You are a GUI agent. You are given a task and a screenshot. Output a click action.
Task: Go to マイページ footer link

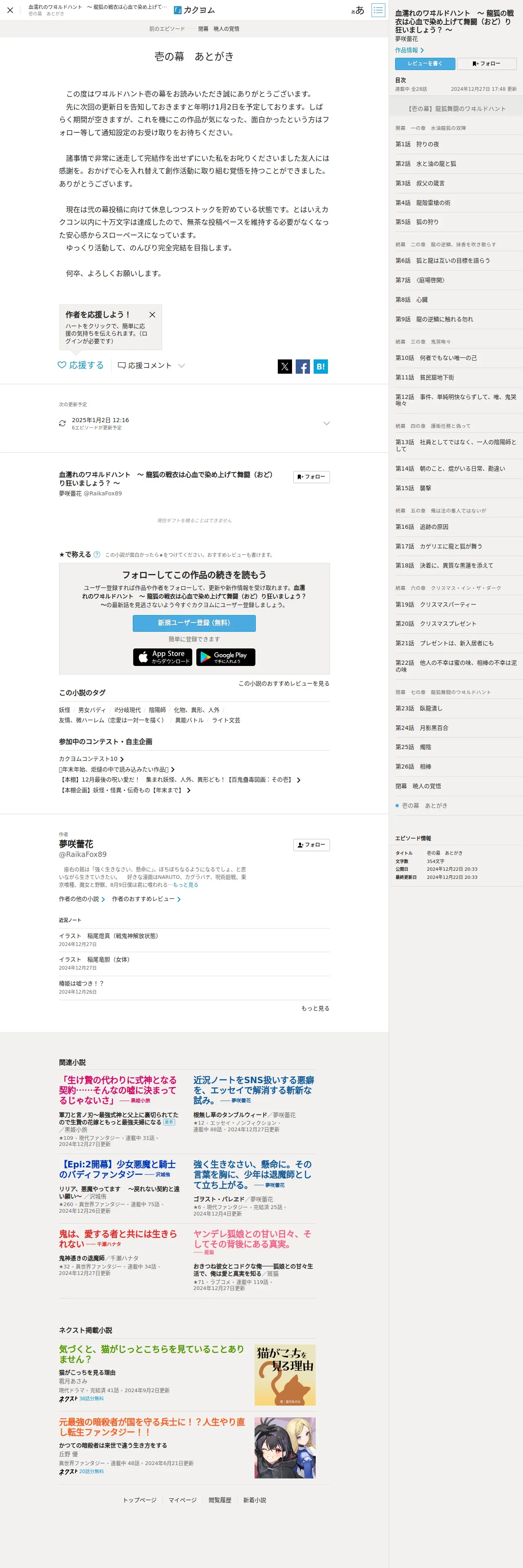click(x=182, y=1500)
